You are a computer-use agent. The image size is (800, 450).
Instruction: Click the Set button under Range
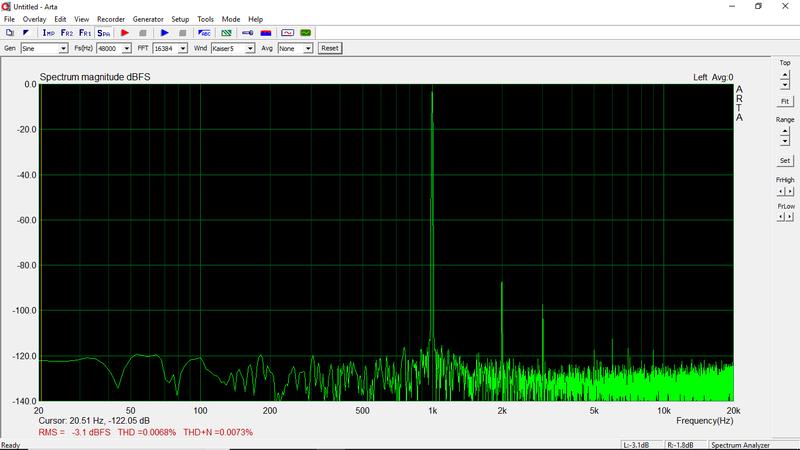point(785,160)
